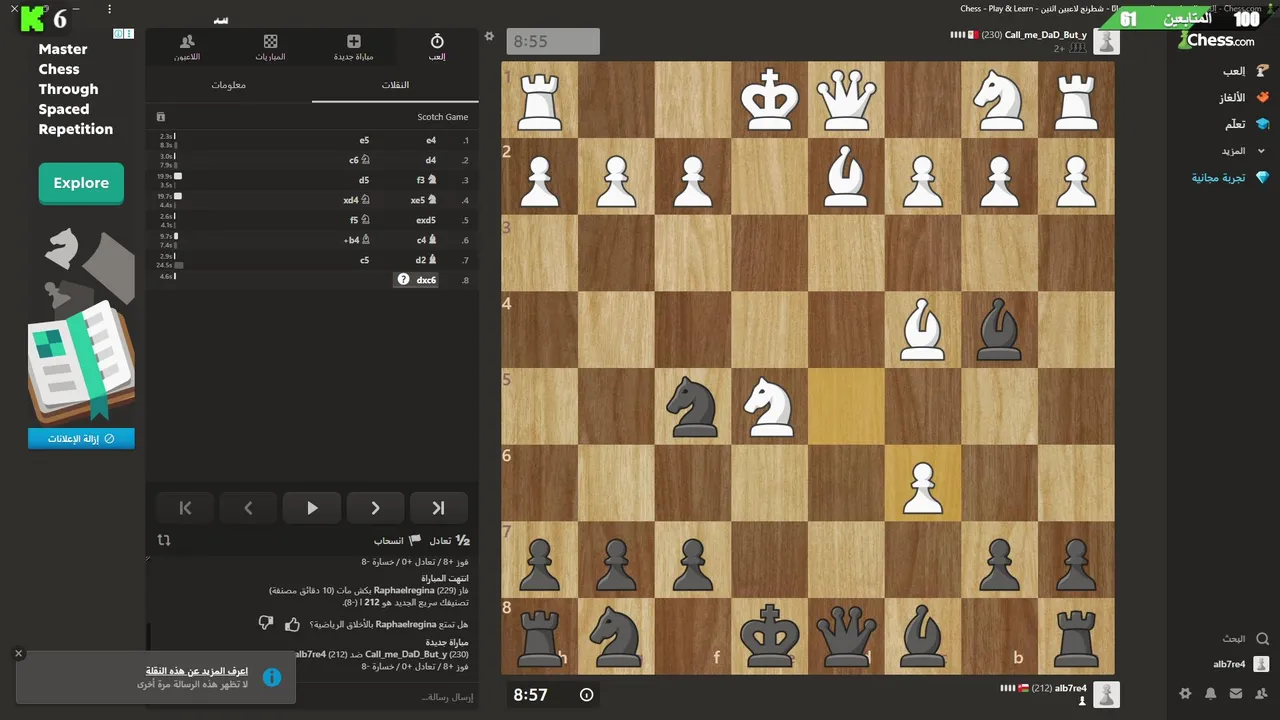Image resolution: width=1280 pixels, height=720 pixels.
Task: Click the top clock showing 8:55
Action: coord(553,41)
